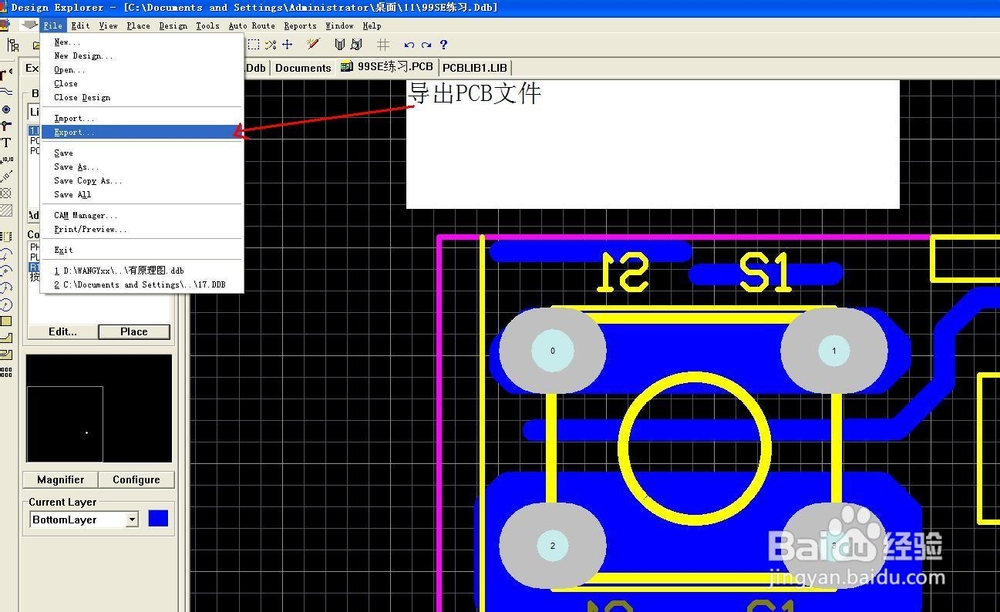1000x612 pixels.
Task: Select the Place Coordinate tool
Action: [6, 159]
